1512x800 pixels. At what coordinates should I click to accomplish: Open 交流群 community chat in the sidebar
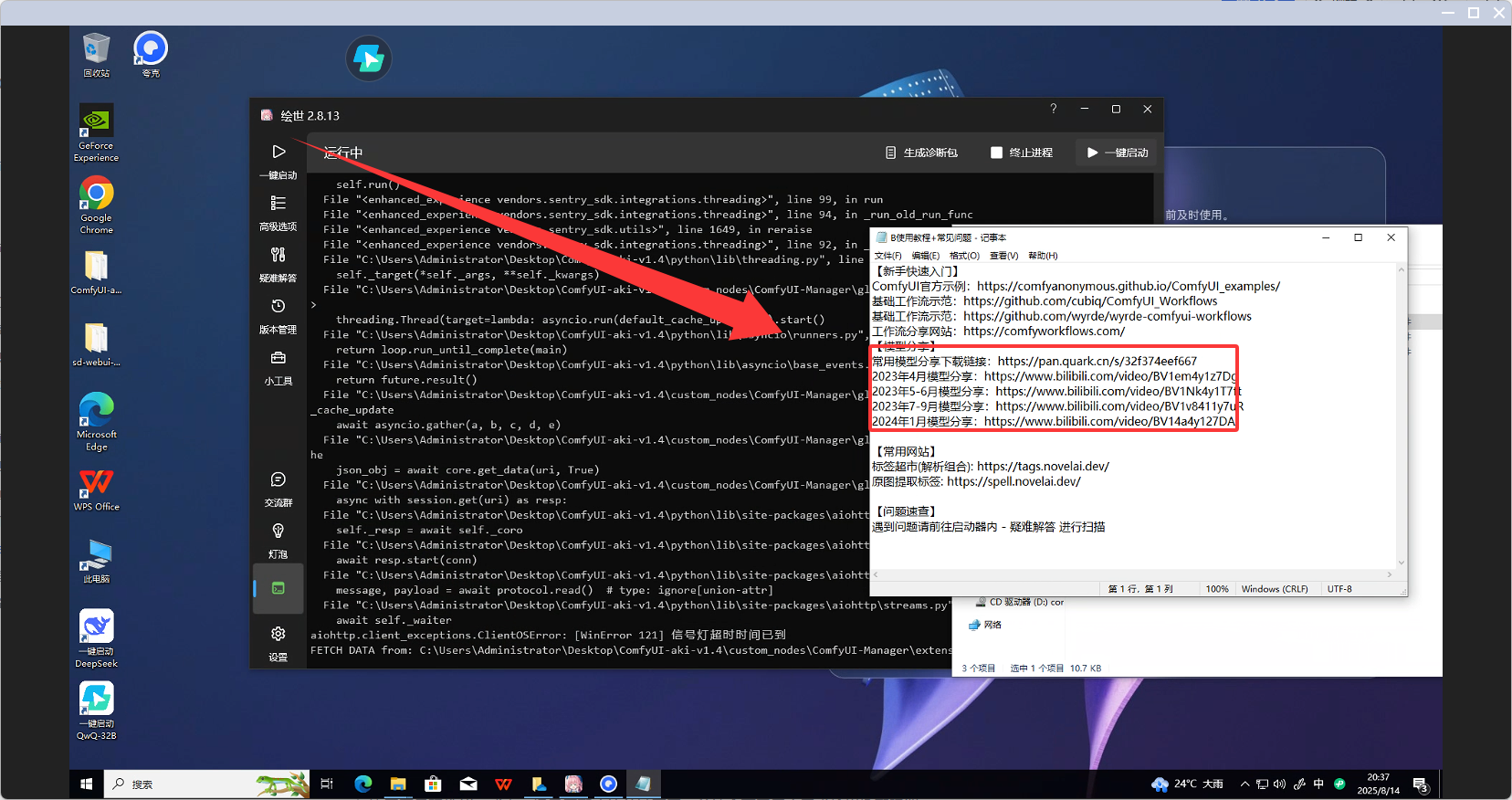pos(278,489)
